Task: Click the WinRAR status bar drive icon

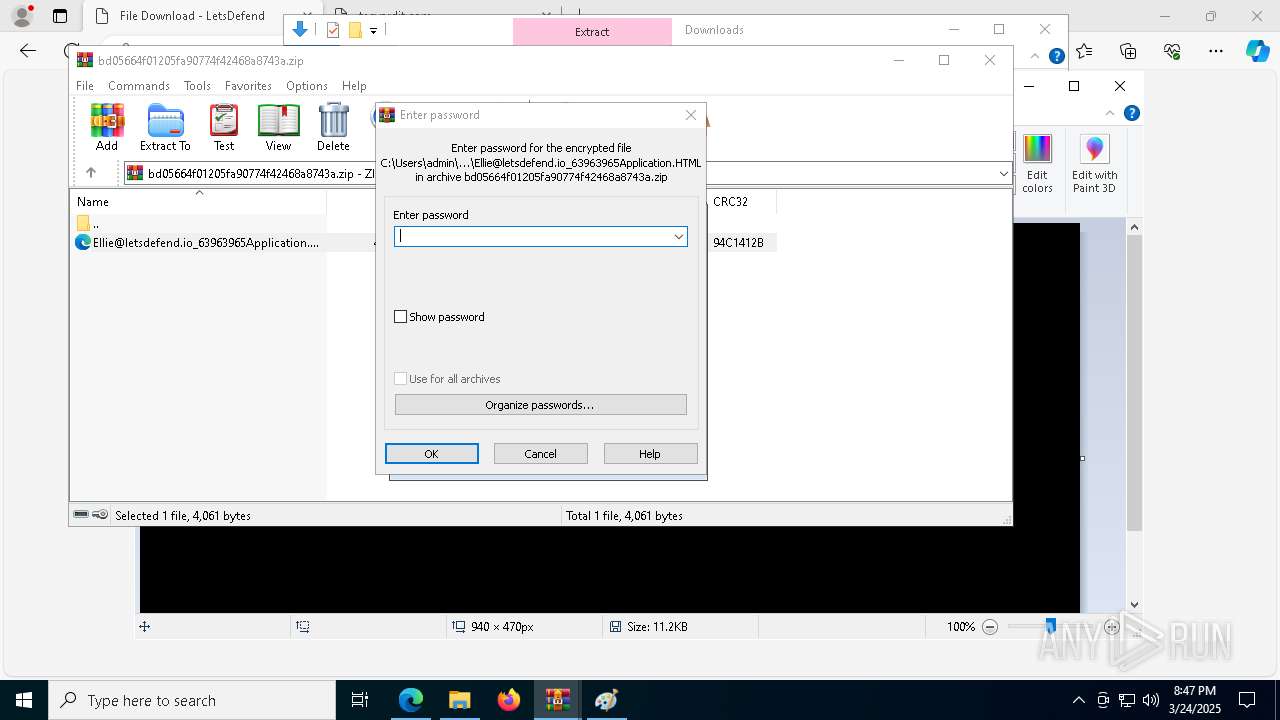Action: (81, 515)
